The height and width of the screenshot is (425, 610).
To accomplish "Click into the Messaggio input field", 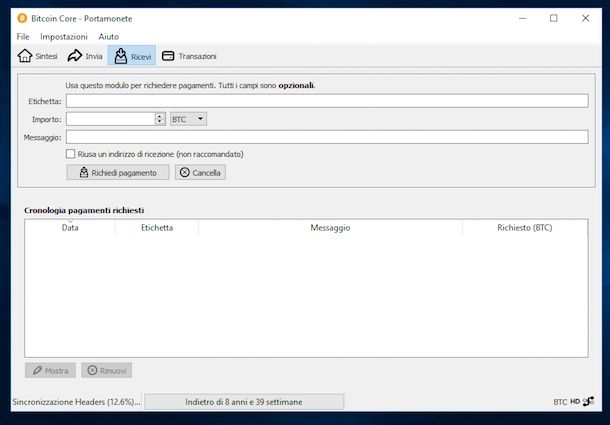I will 327,137.
